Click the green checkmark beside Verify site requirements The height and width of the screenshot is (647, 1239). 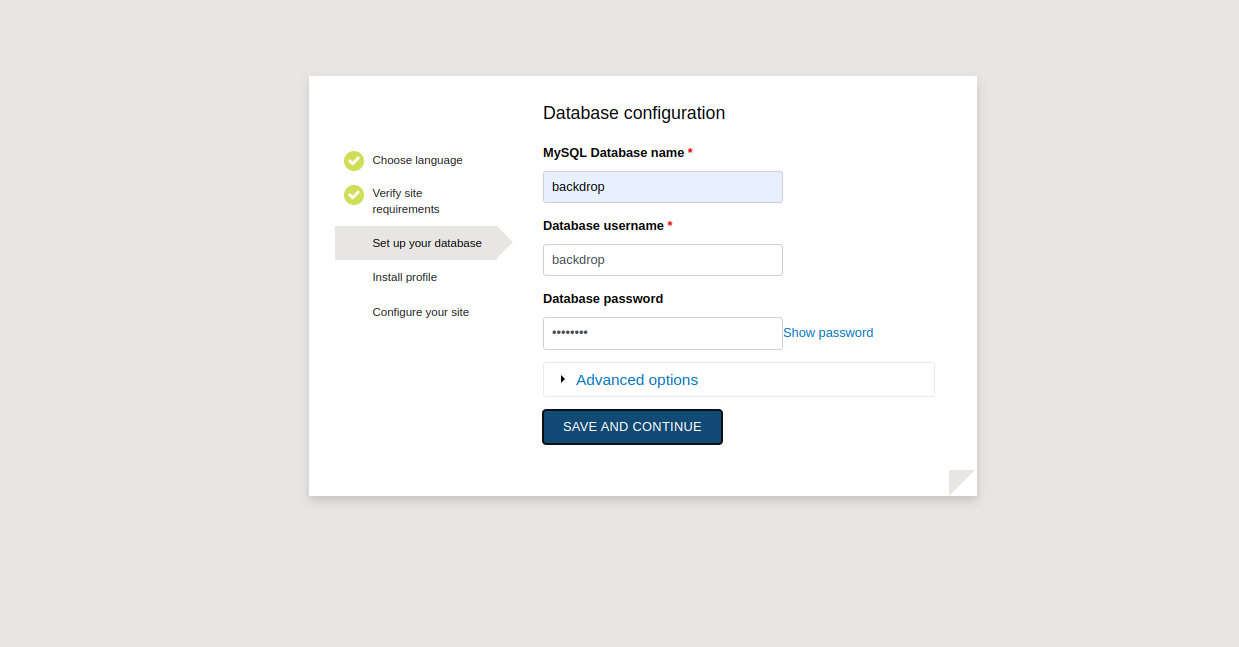pos(354,195)
